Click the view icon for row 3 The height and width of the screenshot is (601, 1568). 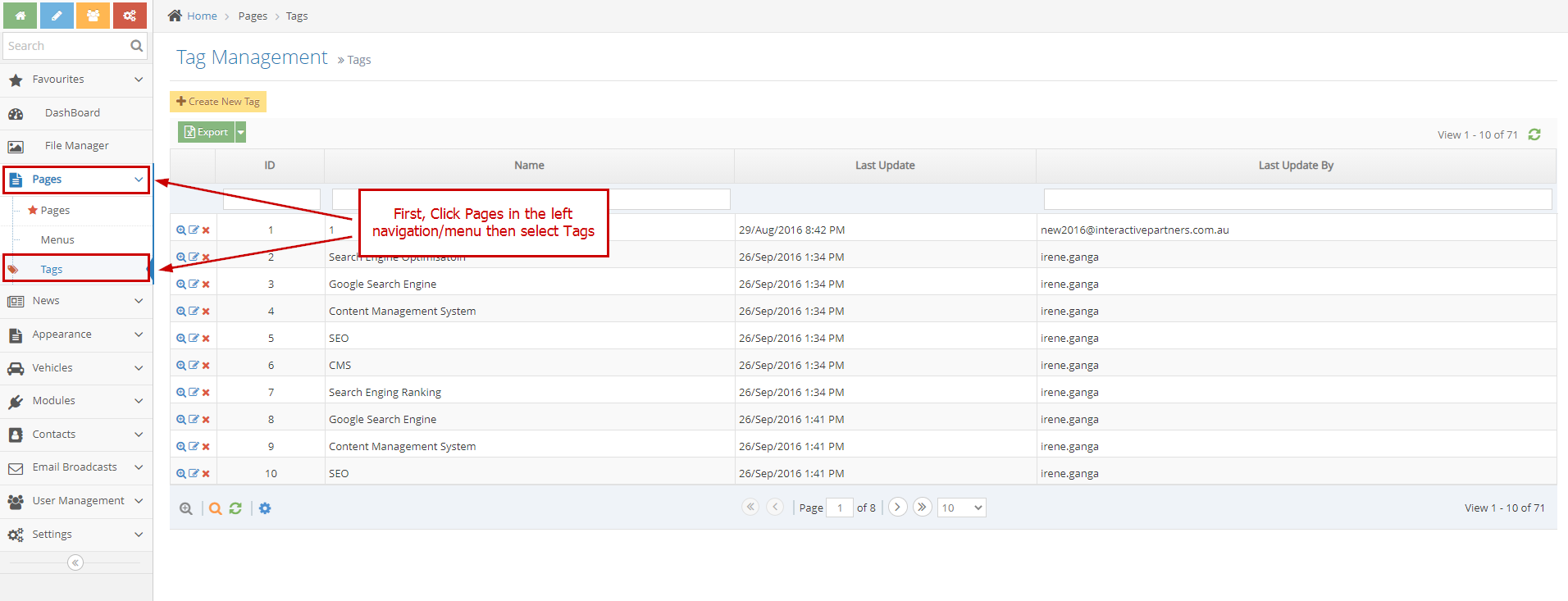pos(181,285)
